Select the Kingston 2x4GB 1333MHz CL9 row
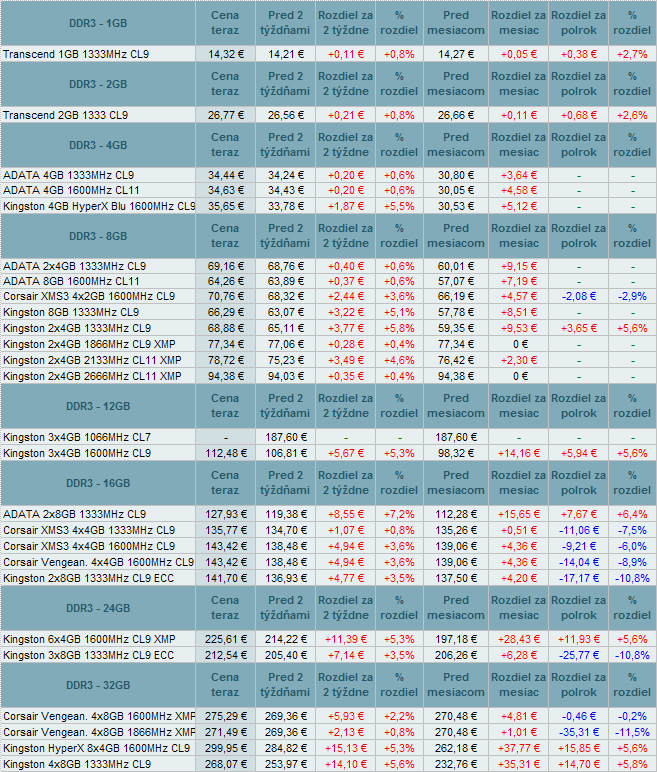This screenshot has width=657, height=772. 328,328
